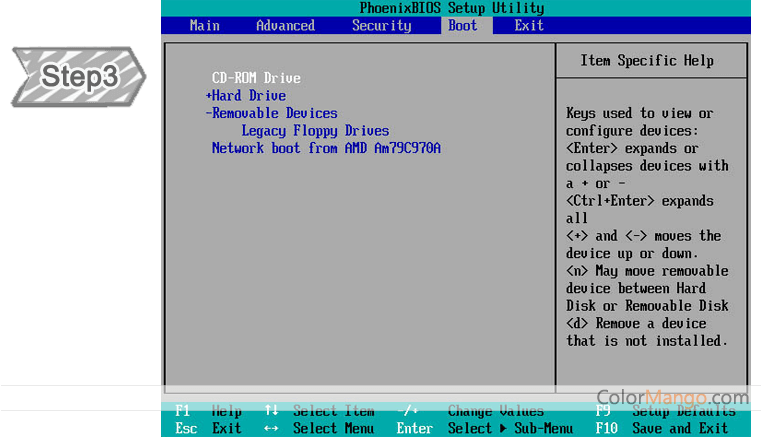Collapse the -Removable Devices group
The height and width of the screenshot is (437, 761).
(271, 113)
